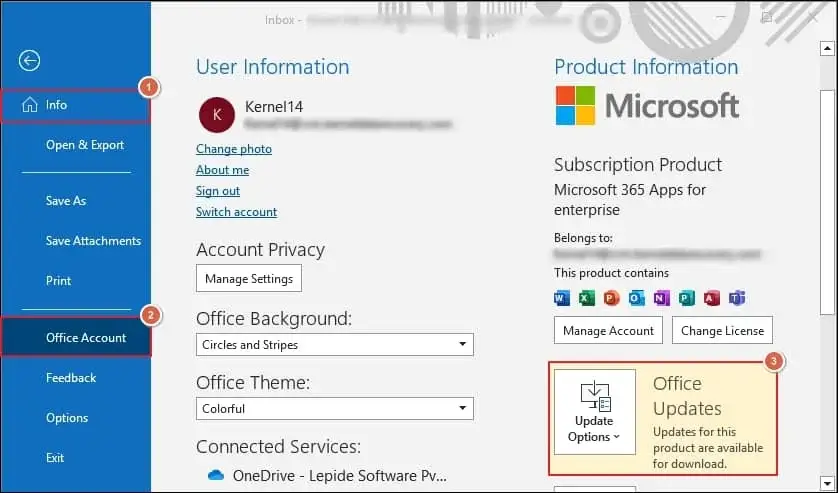
Task: Click the Kernel14 profile avatar
Action: tap(216, 114)
